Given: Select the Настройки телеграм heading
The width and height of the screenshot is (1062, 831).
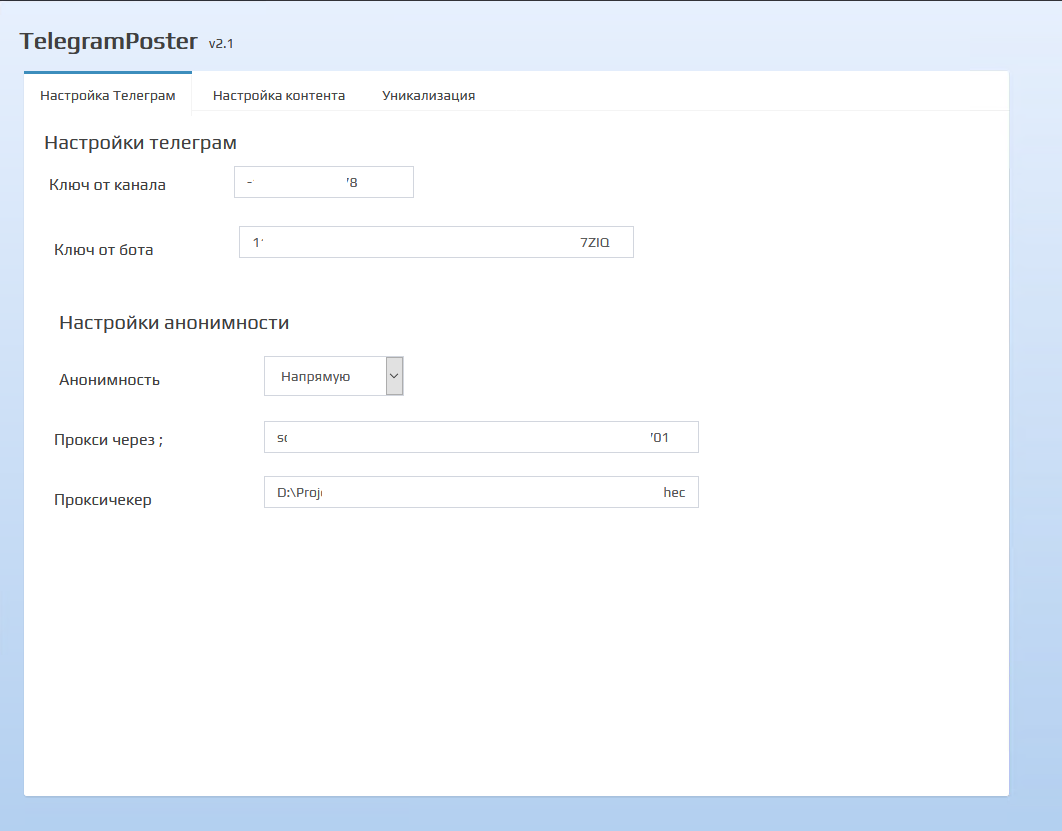Looking at the screenshot, I should click(140, 142).
